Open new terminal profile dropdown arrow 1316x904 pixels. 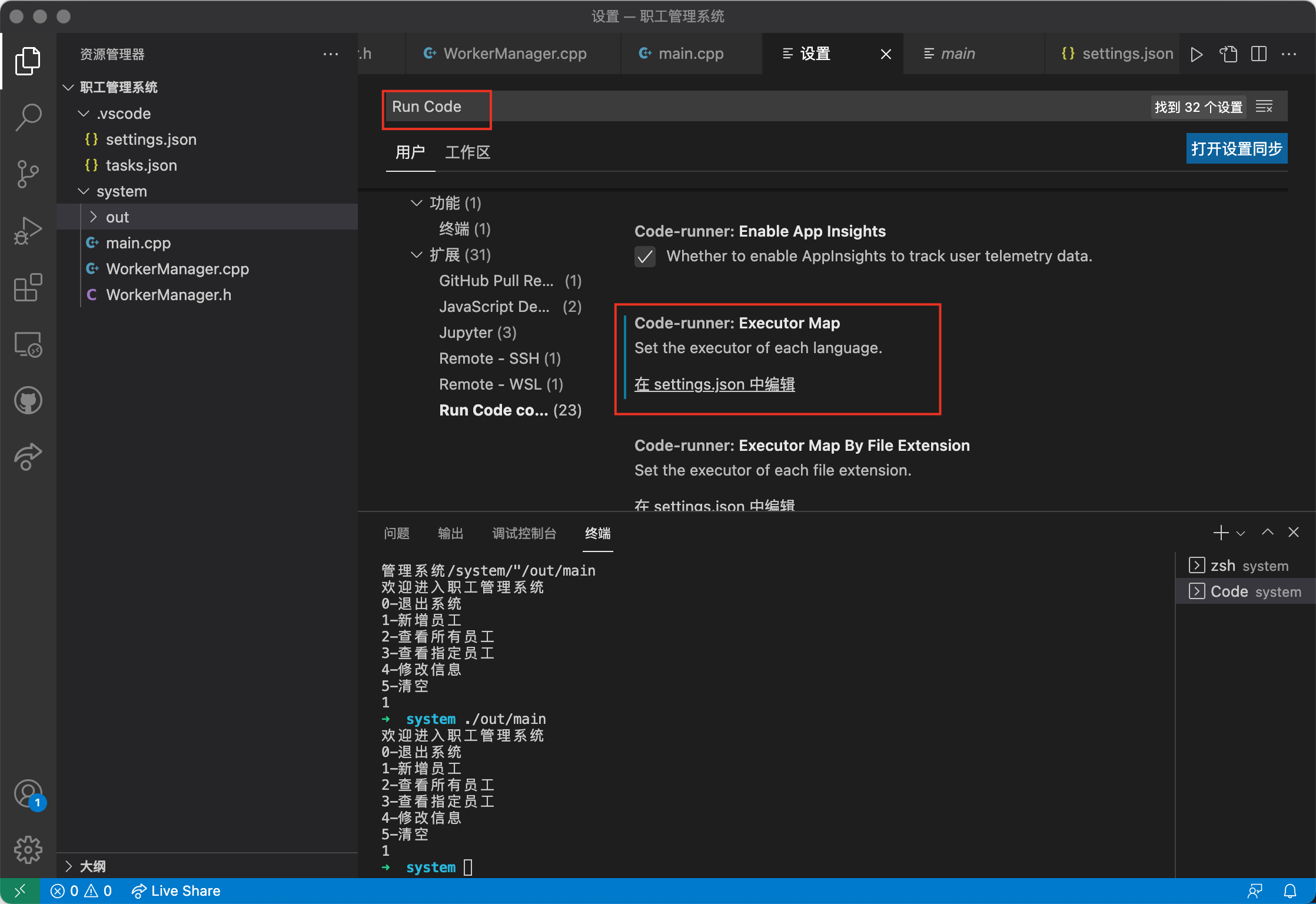pos(1241,533)
